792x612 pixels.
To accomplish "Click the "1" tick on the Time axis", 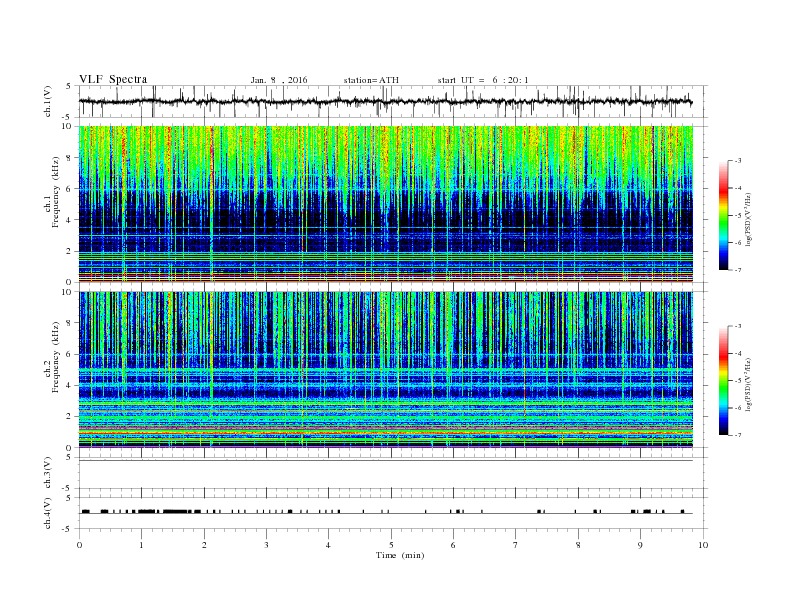I will [x=141, y=545].
